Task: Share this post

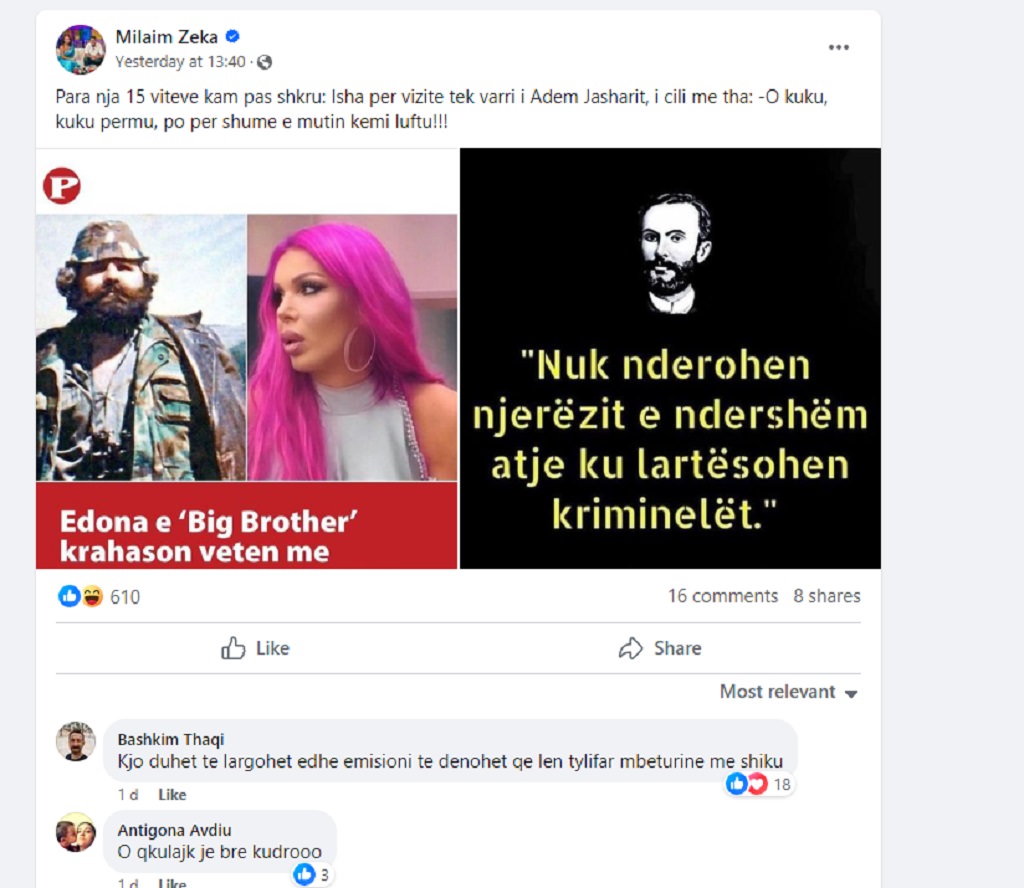Action: (x=660, y=648)
